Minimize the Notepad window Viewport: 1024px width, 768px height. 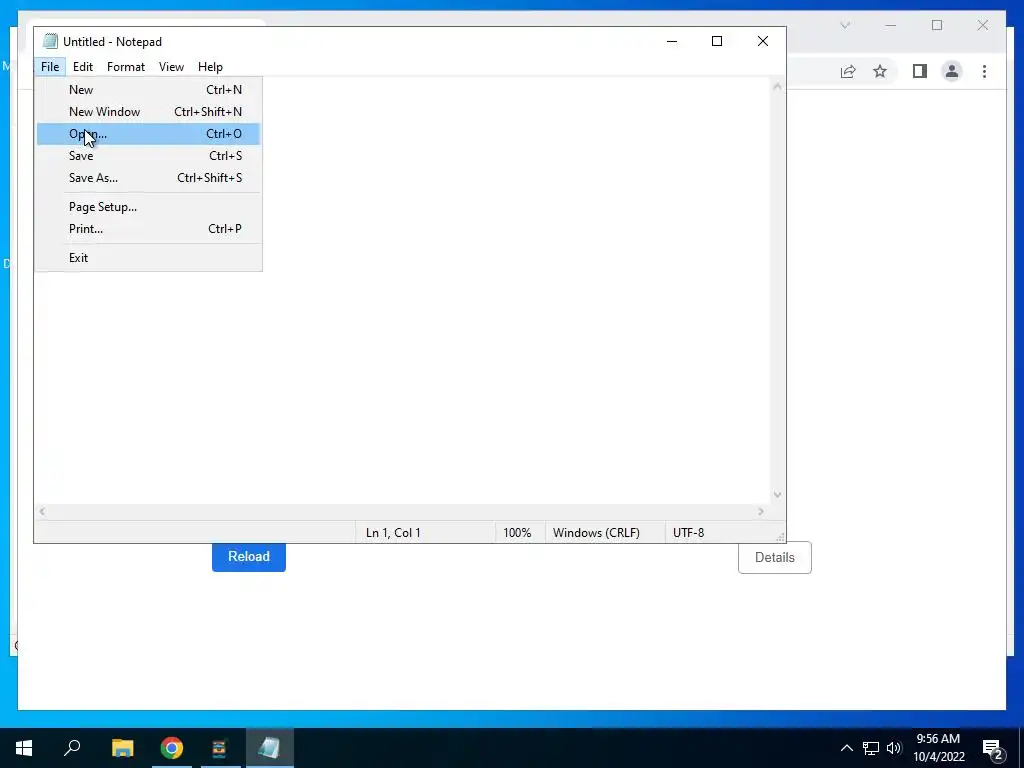672,41
